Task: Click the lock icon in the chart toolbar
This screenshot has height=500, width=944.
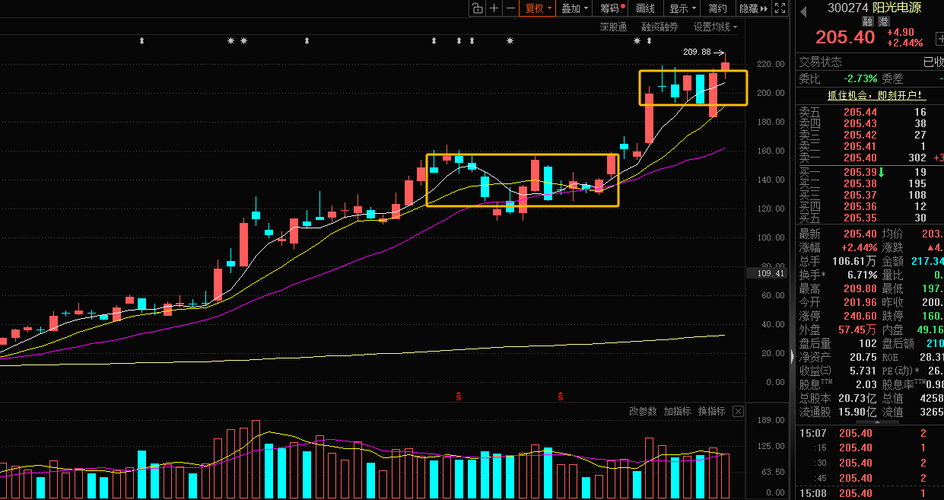Action: click(x=477, y=8)
